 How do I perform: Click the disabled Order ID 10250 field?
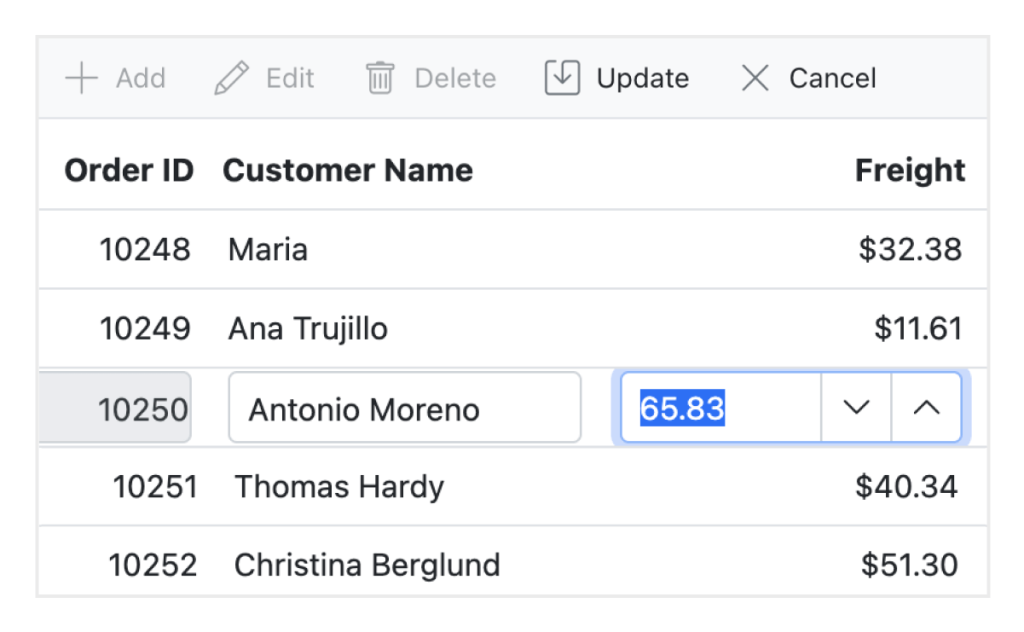coord(117,408)
